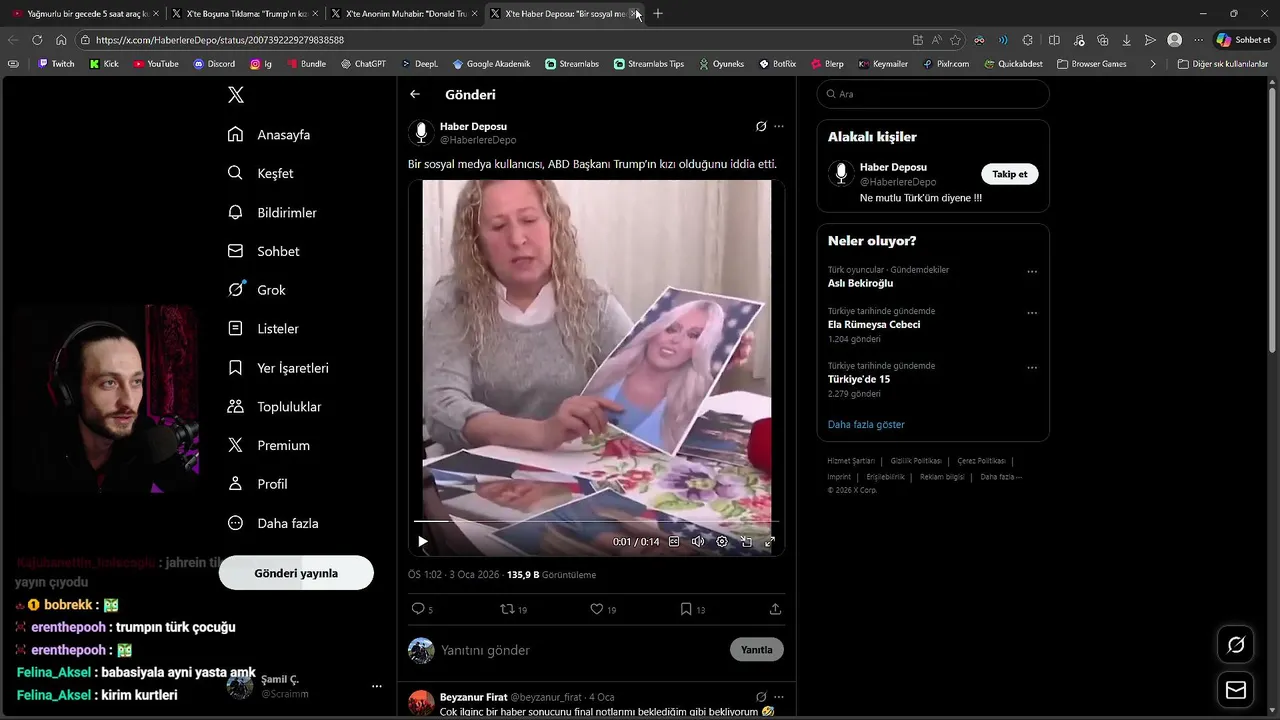Click the Yanıtla button

click(757, 650)
